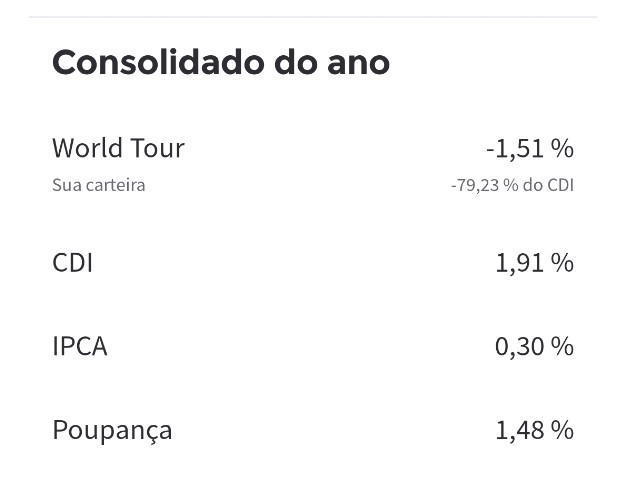The image size is (636, 502).
Task: Select the Poupança benchmark label
Action: 112,430
